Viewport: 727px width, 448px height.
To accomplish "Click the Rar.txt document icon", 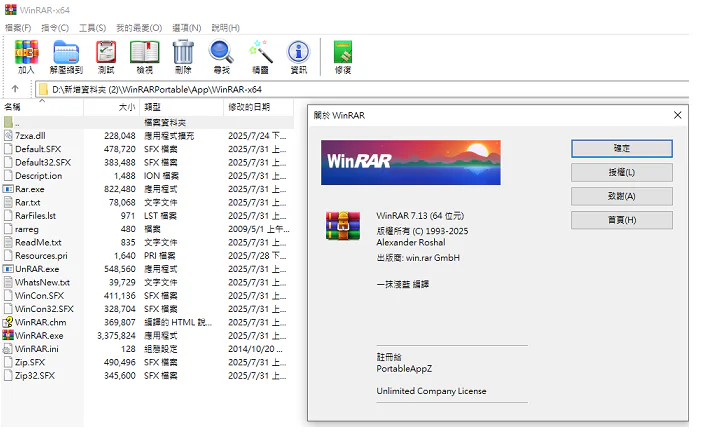I will (8, 202).
